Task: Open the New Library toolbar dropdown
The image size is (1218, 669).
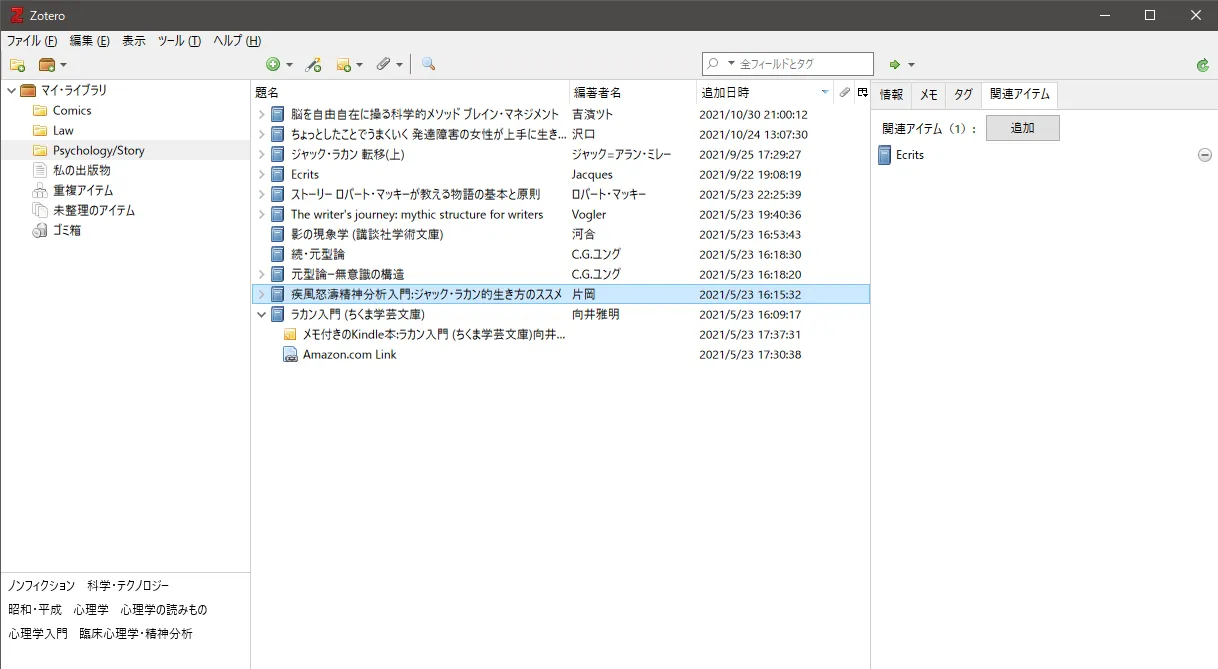Action: pyautogui.click(x=52, y=64)
